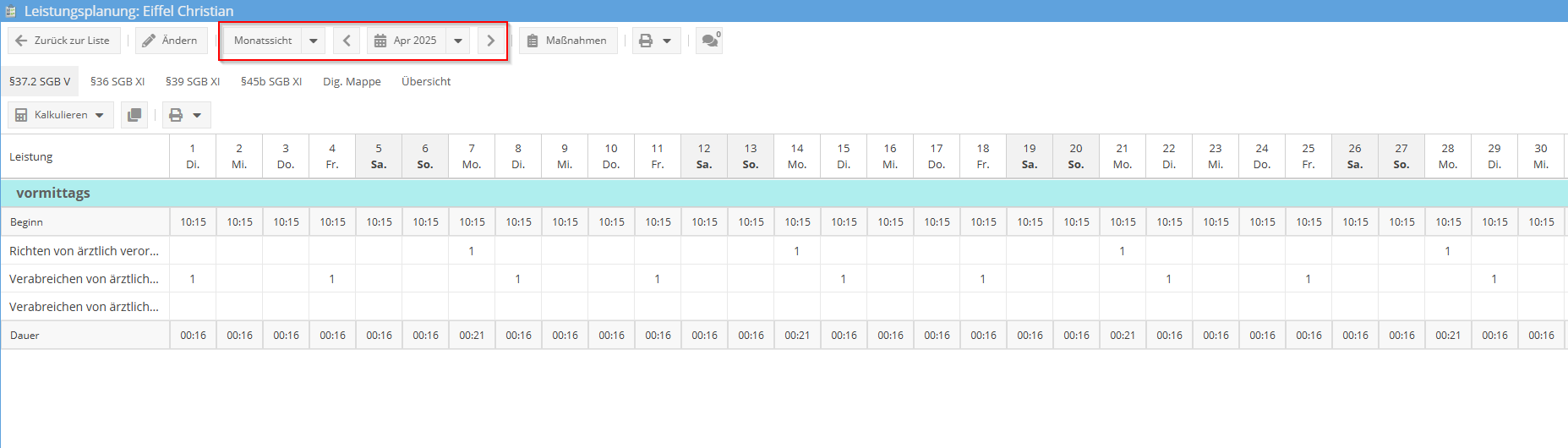Expand the Monatssicht view dropdown arrow
This screenshot has height=448, width=1568.
[x=314, y=41]
